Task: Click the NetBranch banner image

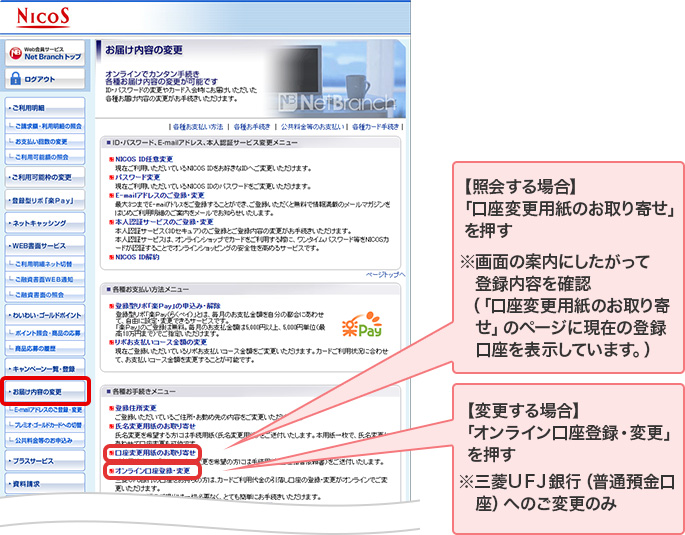Action: coord(334,79)
